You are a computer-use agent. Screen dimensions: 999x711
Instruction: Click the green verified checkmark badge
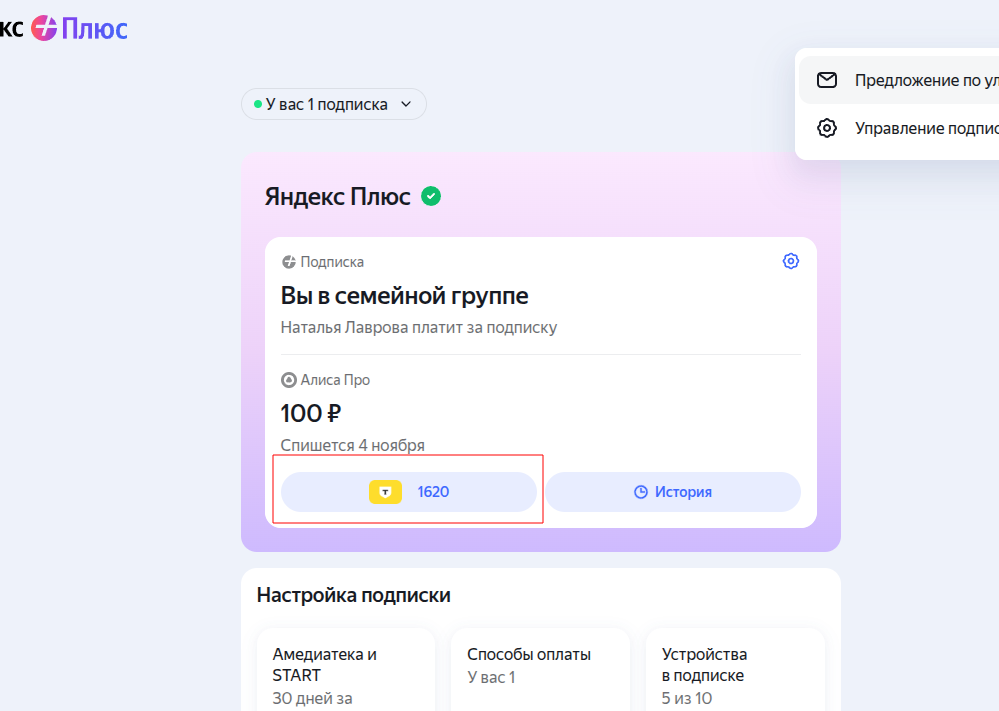431,196
